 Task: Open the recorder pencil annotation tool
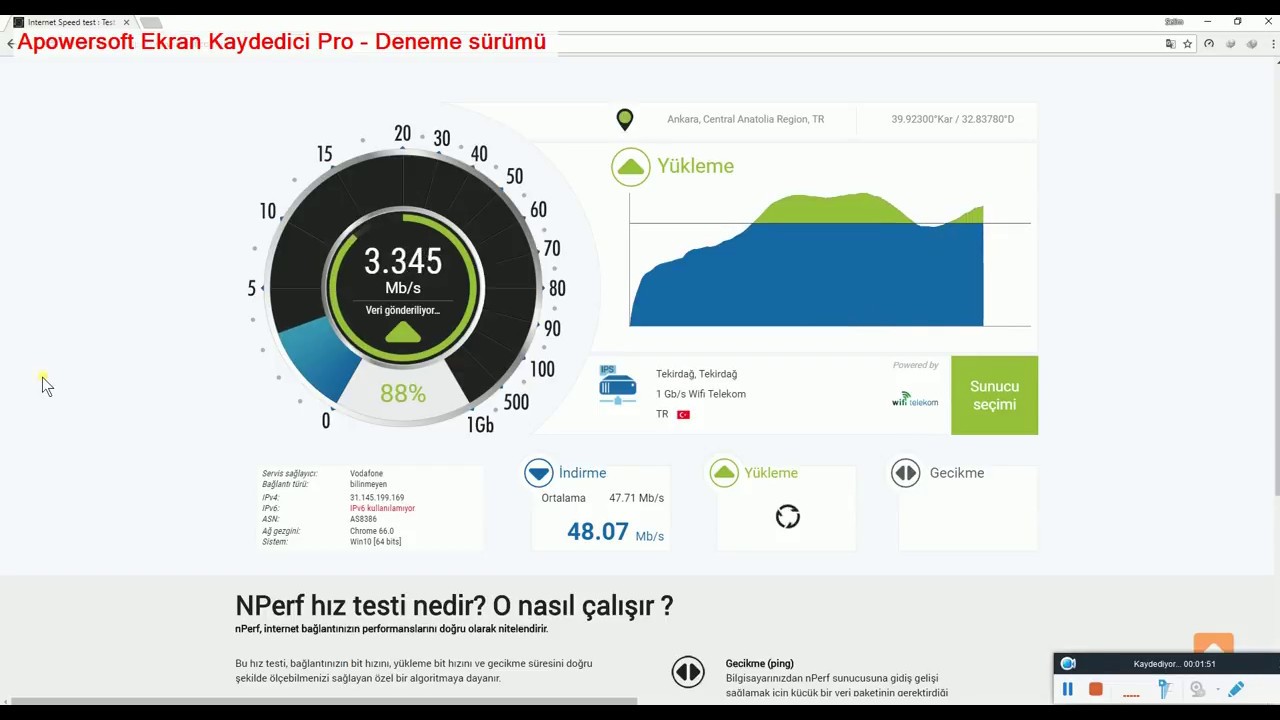(1236, 689)
